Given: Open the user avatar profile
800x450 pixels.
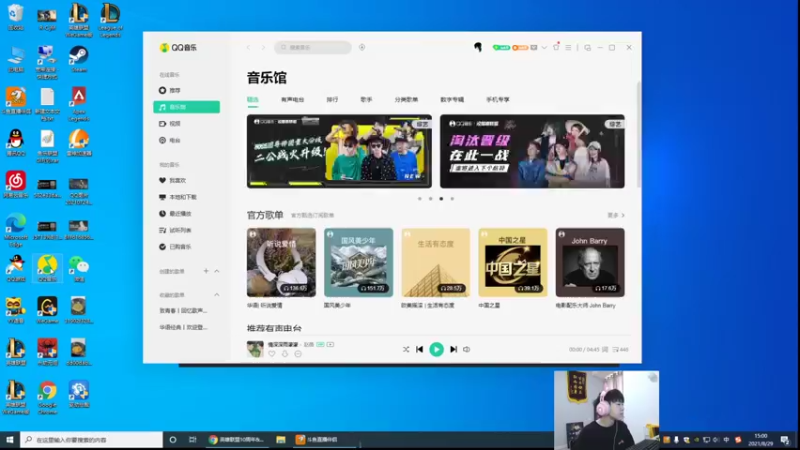Looking at the screenshot, I should pos(478,47).
